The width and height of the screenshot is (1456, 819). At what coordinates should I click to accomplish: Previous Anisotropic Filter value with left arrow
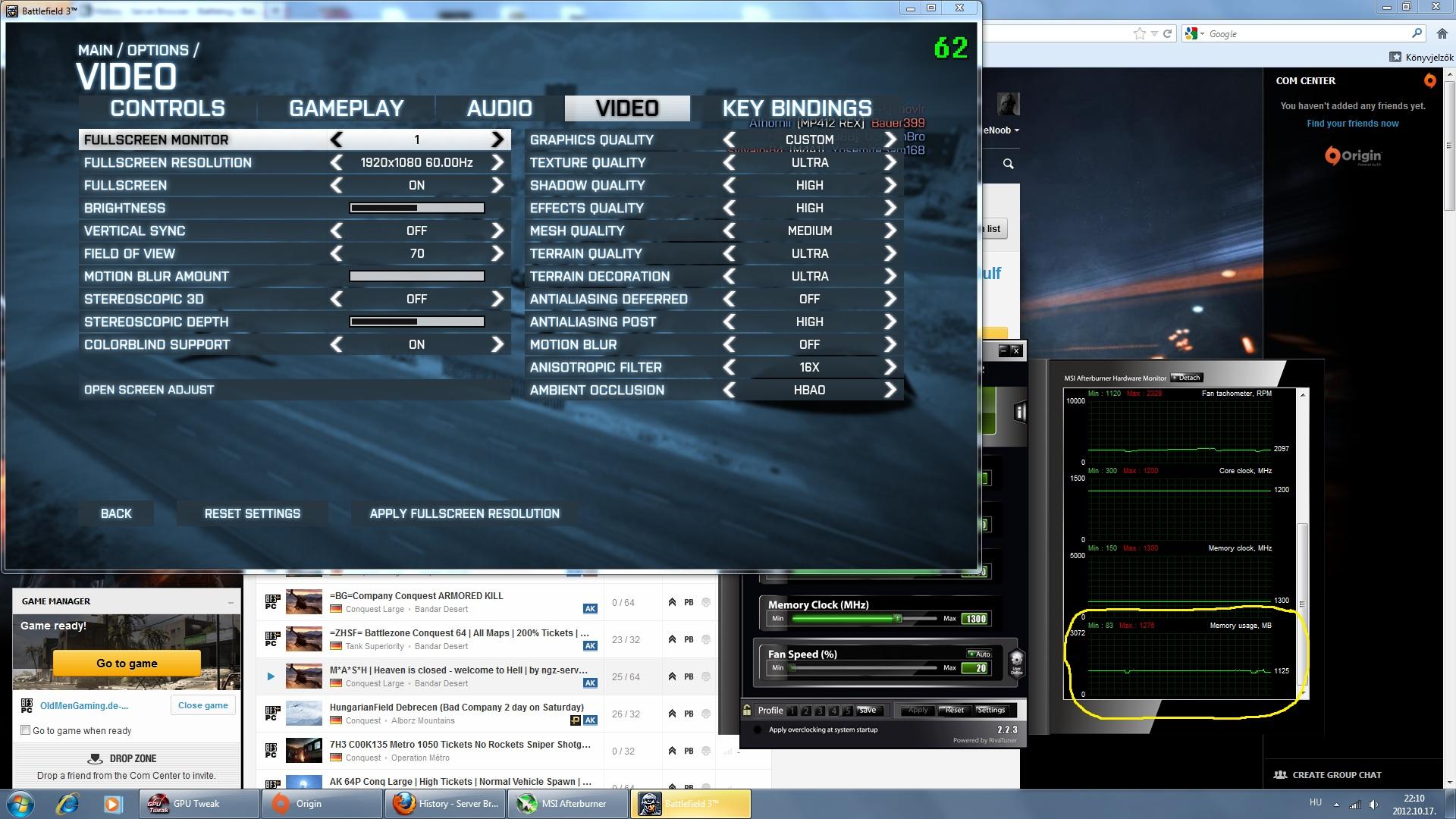coord(730,367)
